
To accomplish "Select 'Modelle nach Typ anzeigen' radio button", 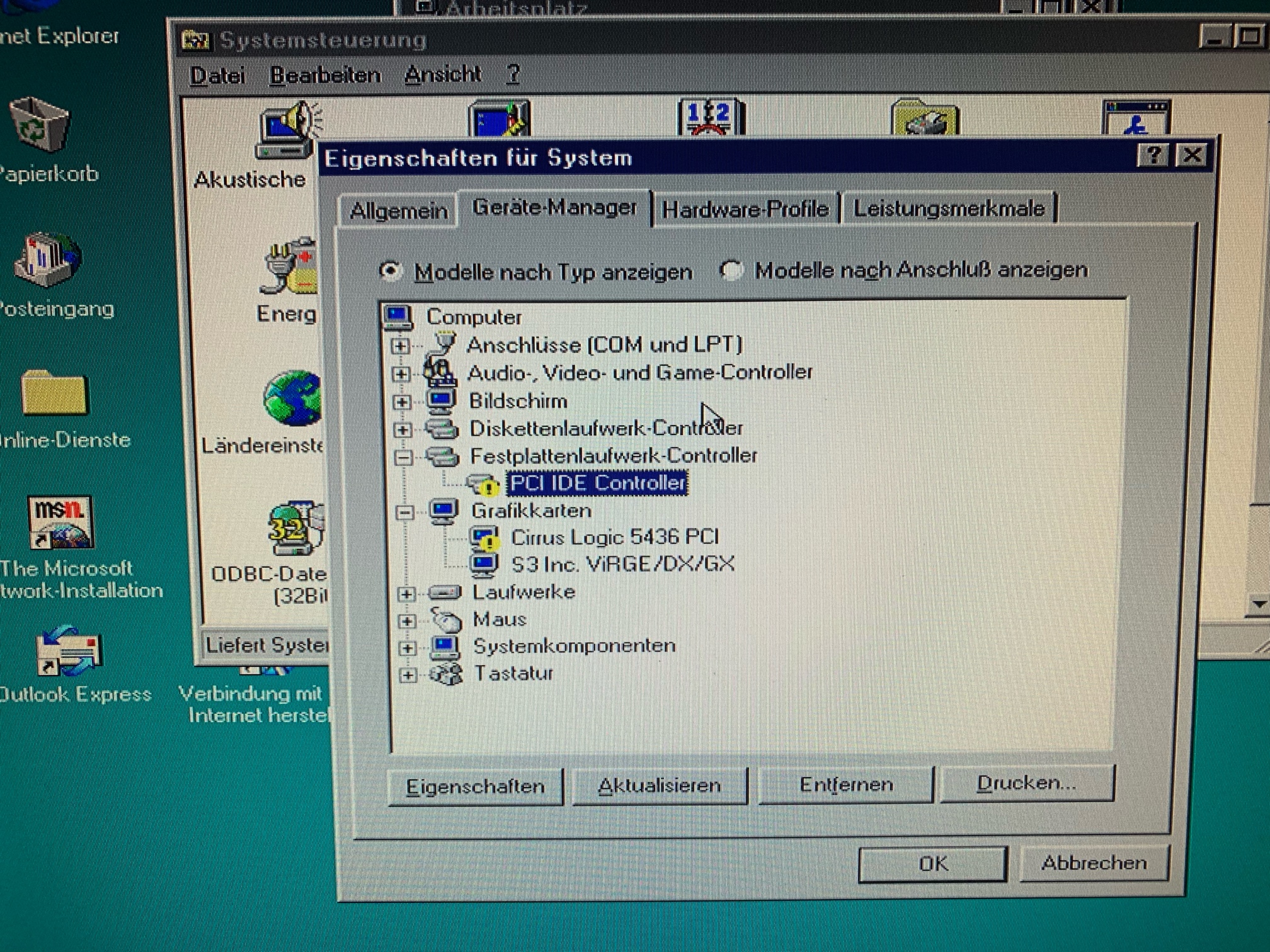I will click(x=389, y=271).
